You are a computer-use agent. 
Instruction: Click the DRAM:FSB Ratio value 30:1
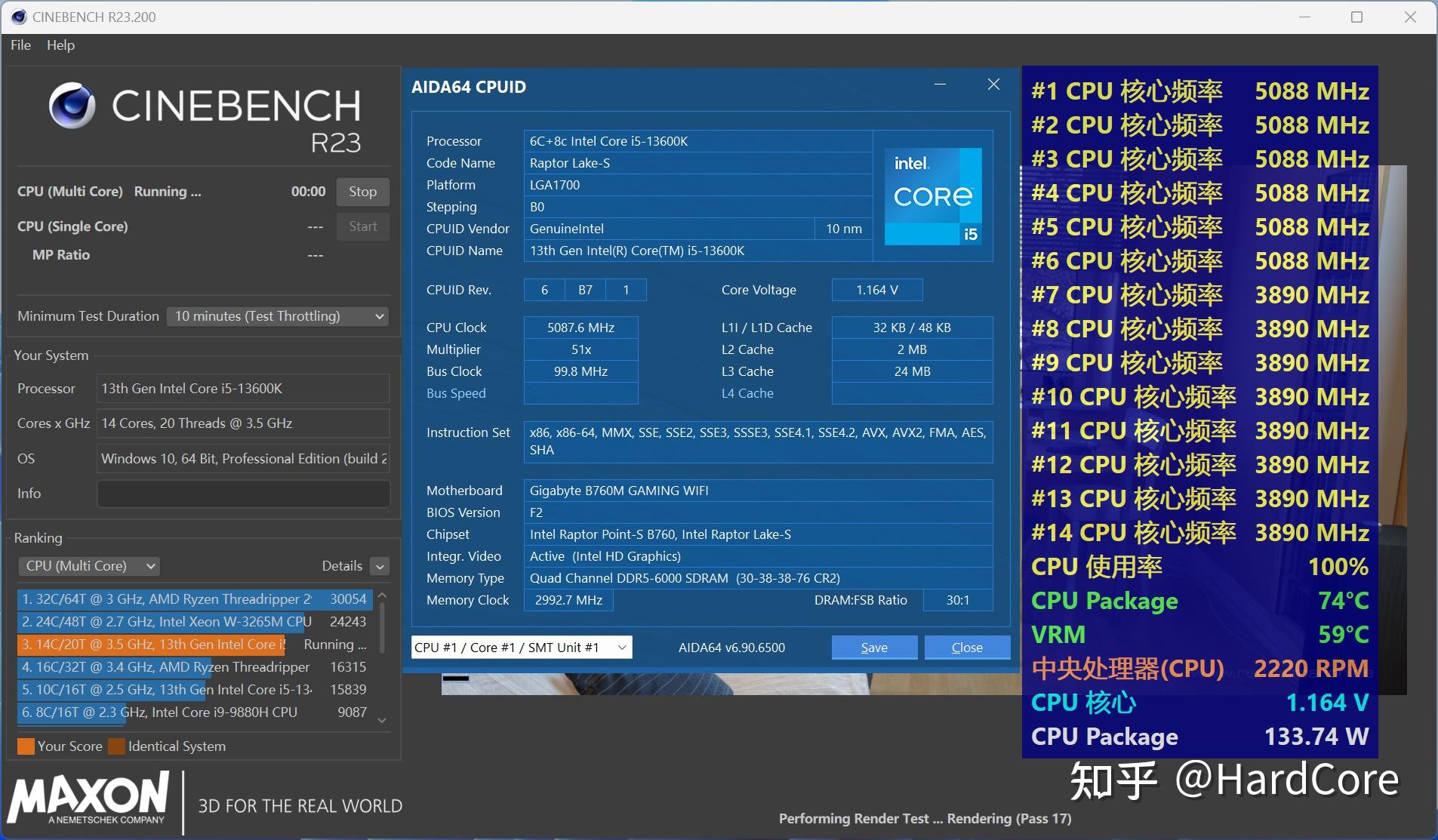(x=957, y=600)
